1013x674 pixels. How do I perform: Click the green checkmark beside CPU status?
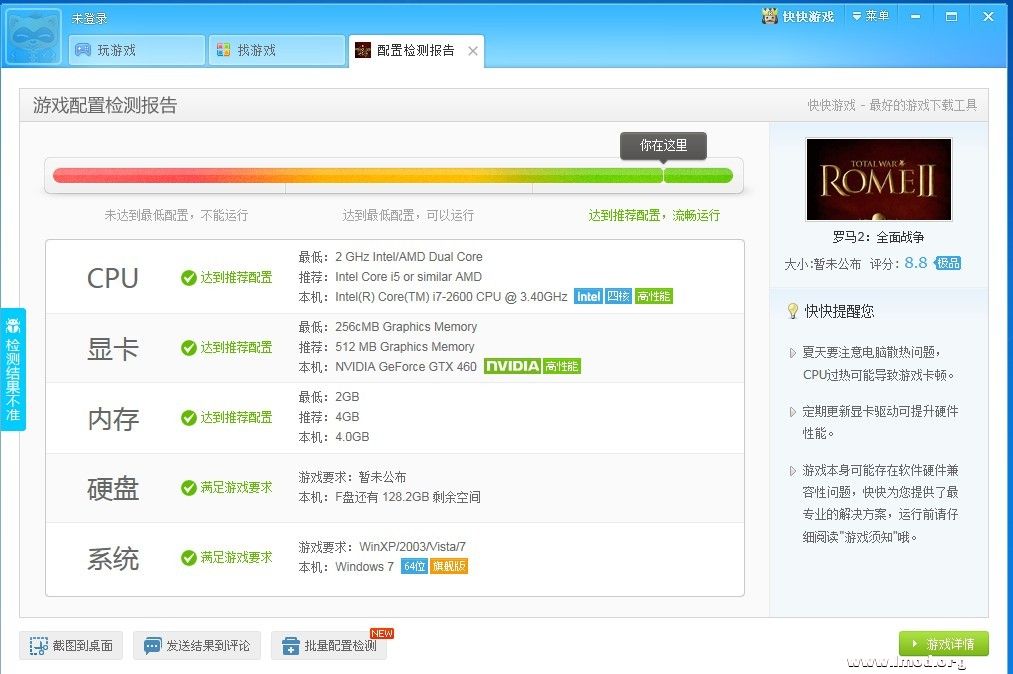coord(188,278)
